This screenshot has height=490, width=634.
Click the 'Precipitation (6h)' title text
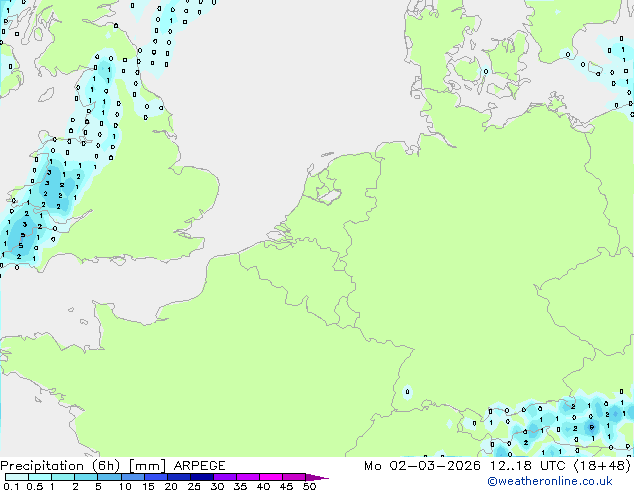(x=60, y=466)
